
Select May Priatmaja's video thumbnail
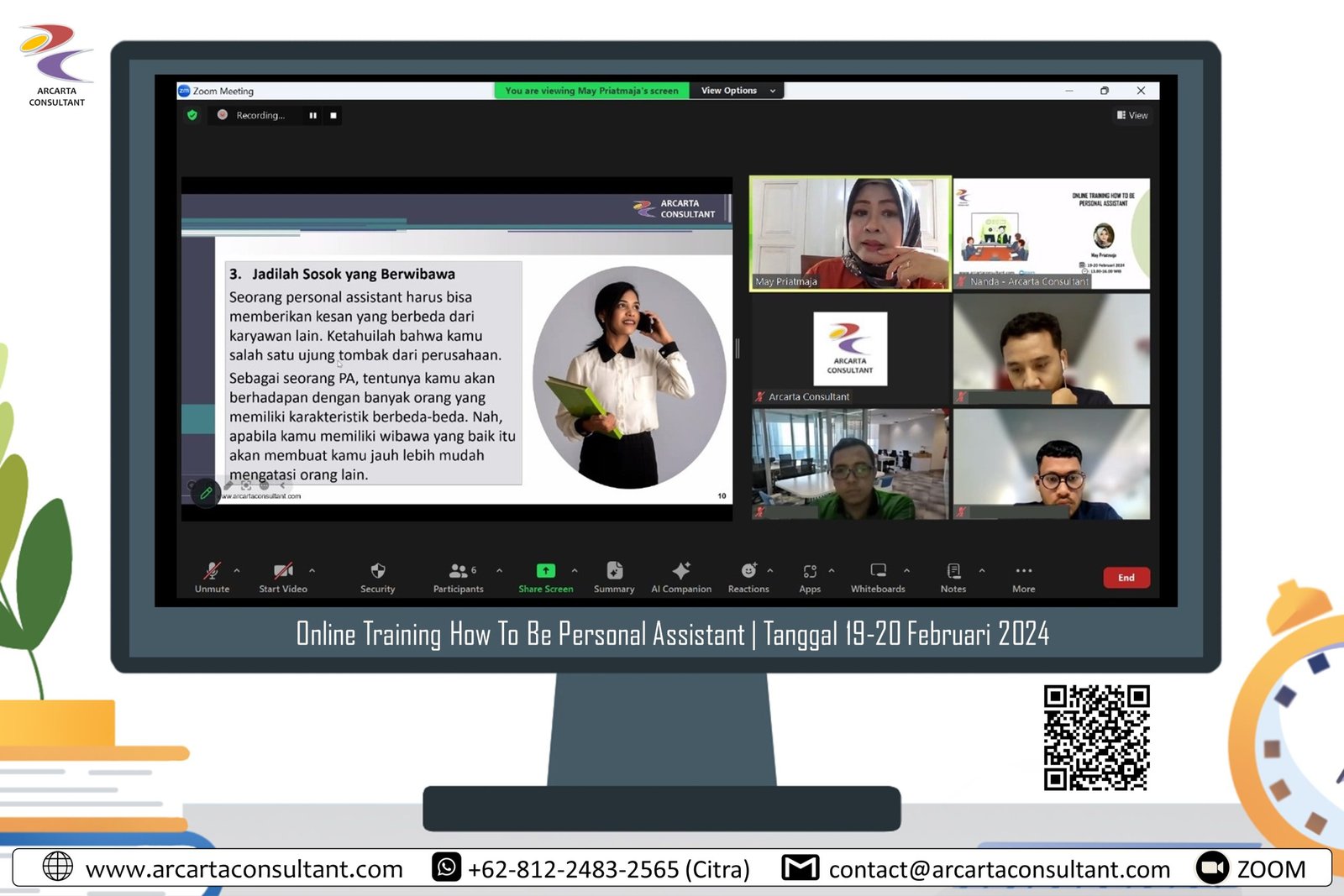849,233
